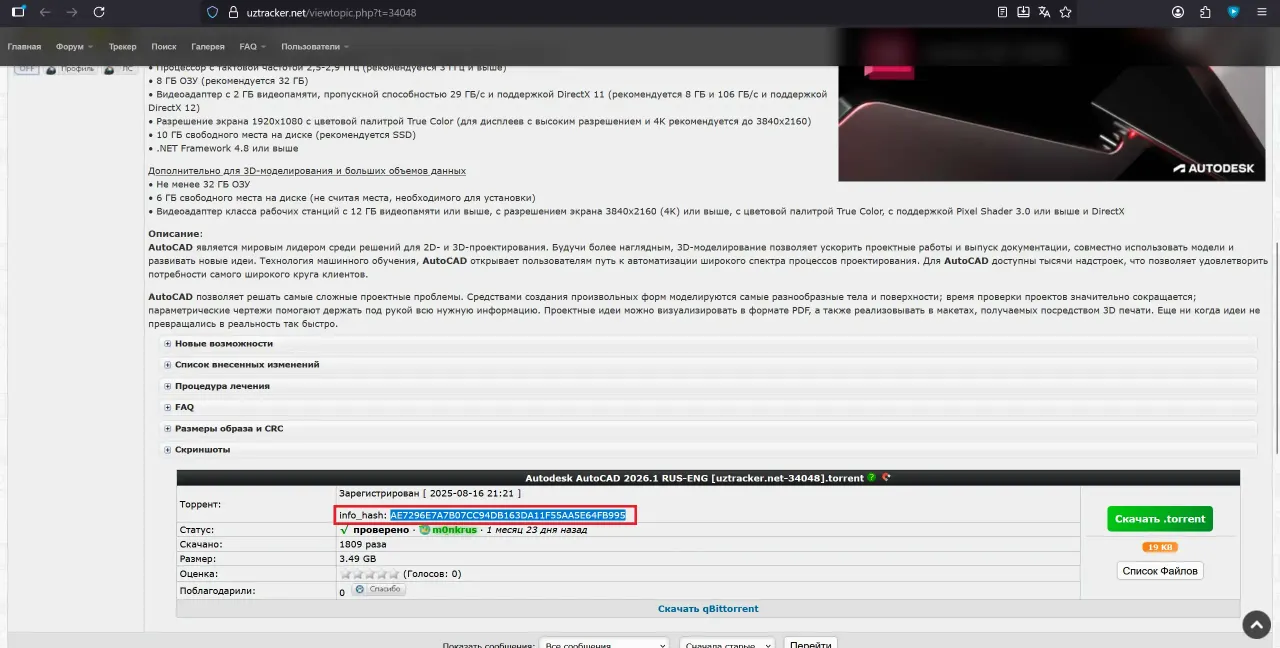Toggle the OFF status switch in sidebar
Screen dimensions: 1280x648
pyautogui.click(x=27, y=68)
